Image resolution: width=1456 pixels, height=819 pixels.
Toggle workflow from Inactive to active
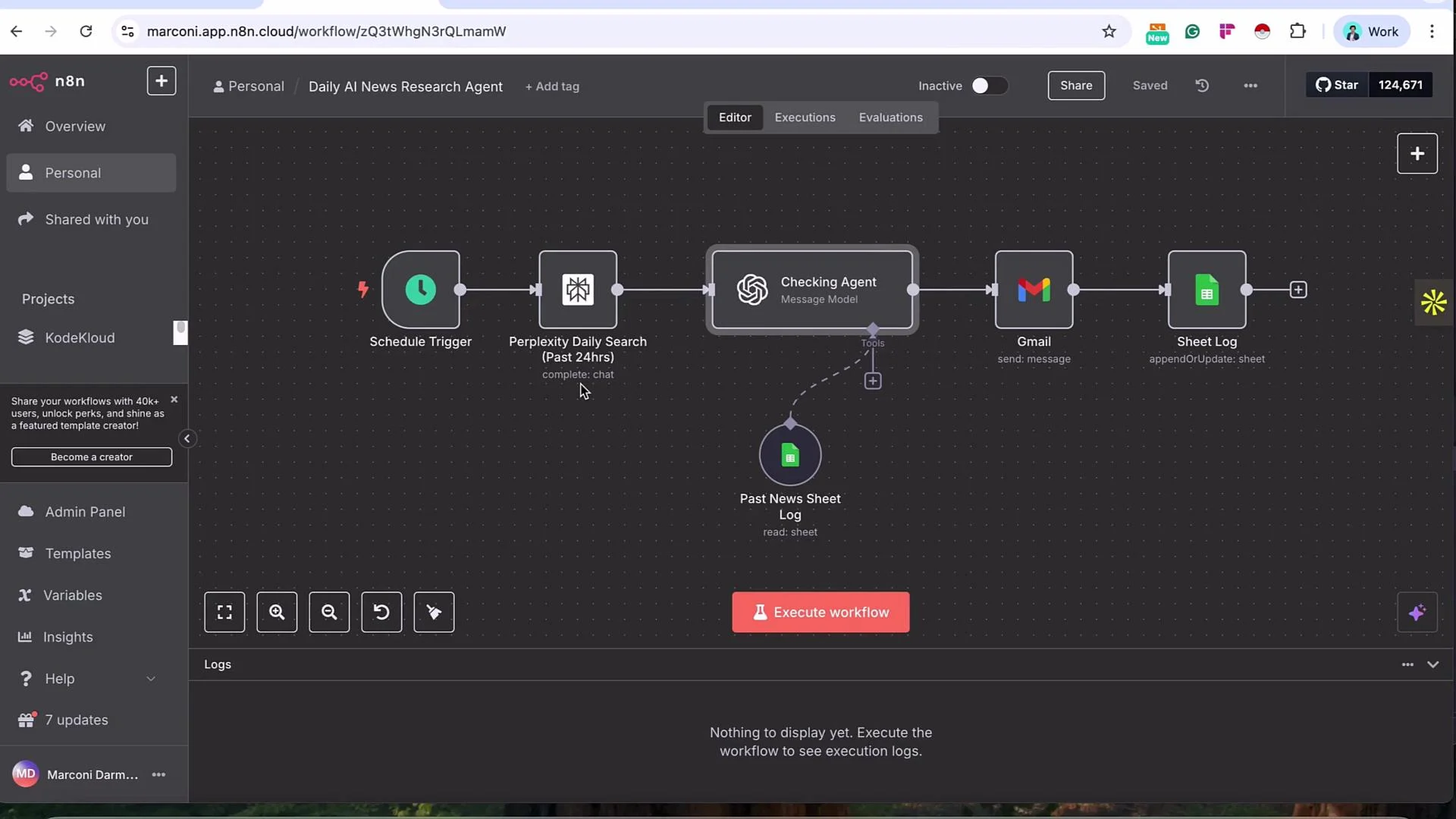tap(989, 86)
